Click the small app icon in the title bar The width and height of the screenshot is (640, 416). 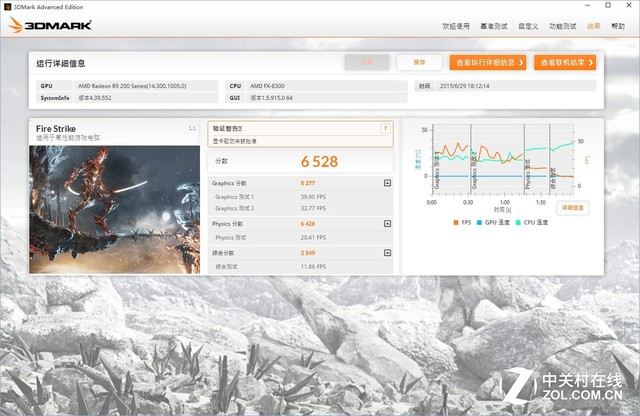click(8, 5)
